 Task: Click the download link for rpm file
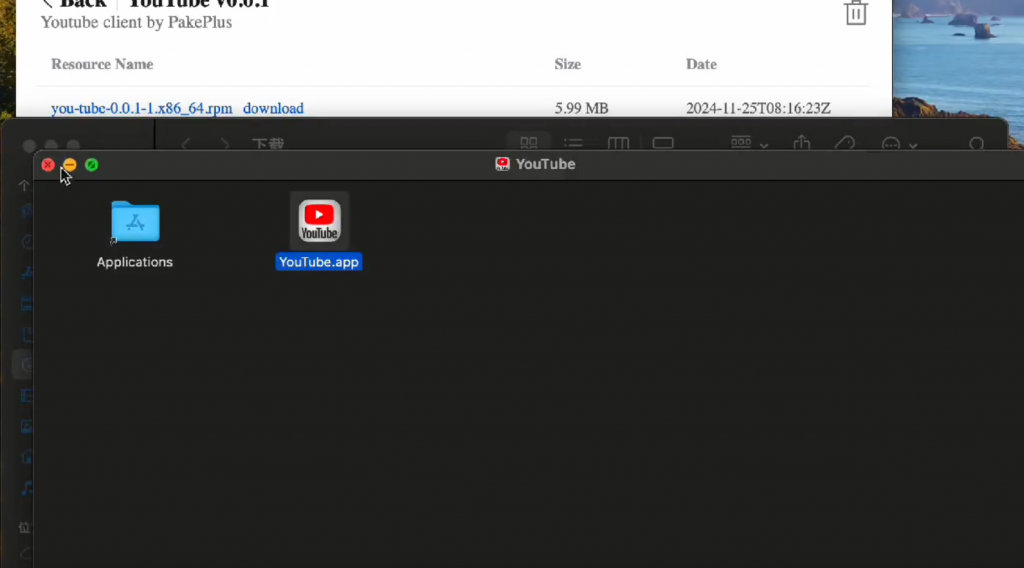click(273, 108)
